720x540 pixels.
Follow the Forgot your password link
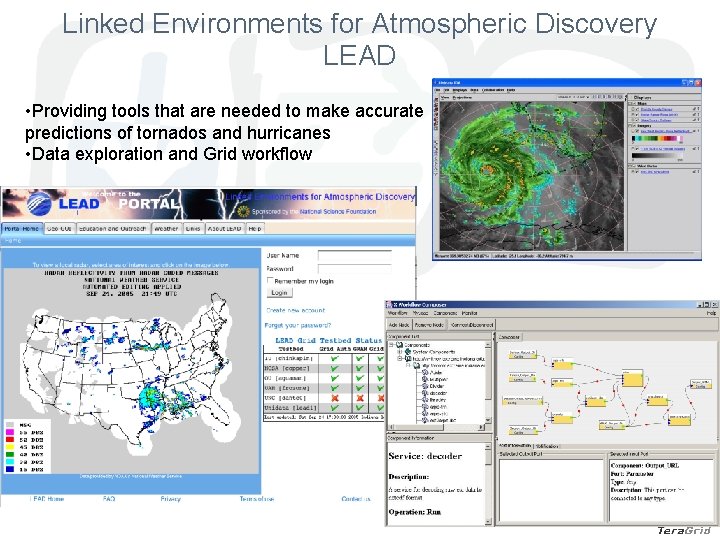(298, 325)
